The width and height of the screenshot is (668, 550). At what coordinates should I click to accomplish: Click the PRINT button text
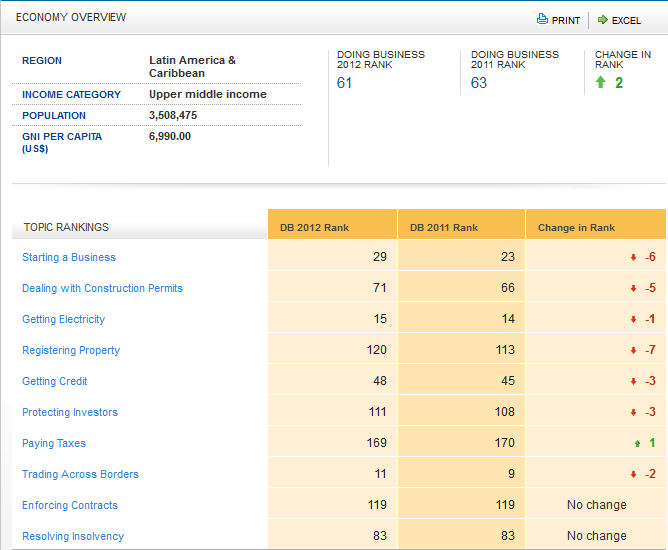pos(566,20)
